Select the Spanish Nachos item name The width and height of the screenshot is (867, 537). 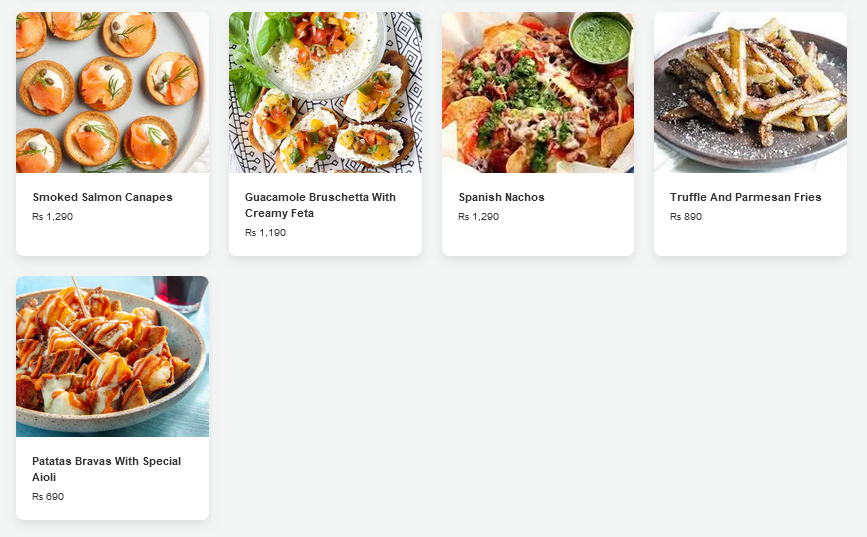coord(502,197)
